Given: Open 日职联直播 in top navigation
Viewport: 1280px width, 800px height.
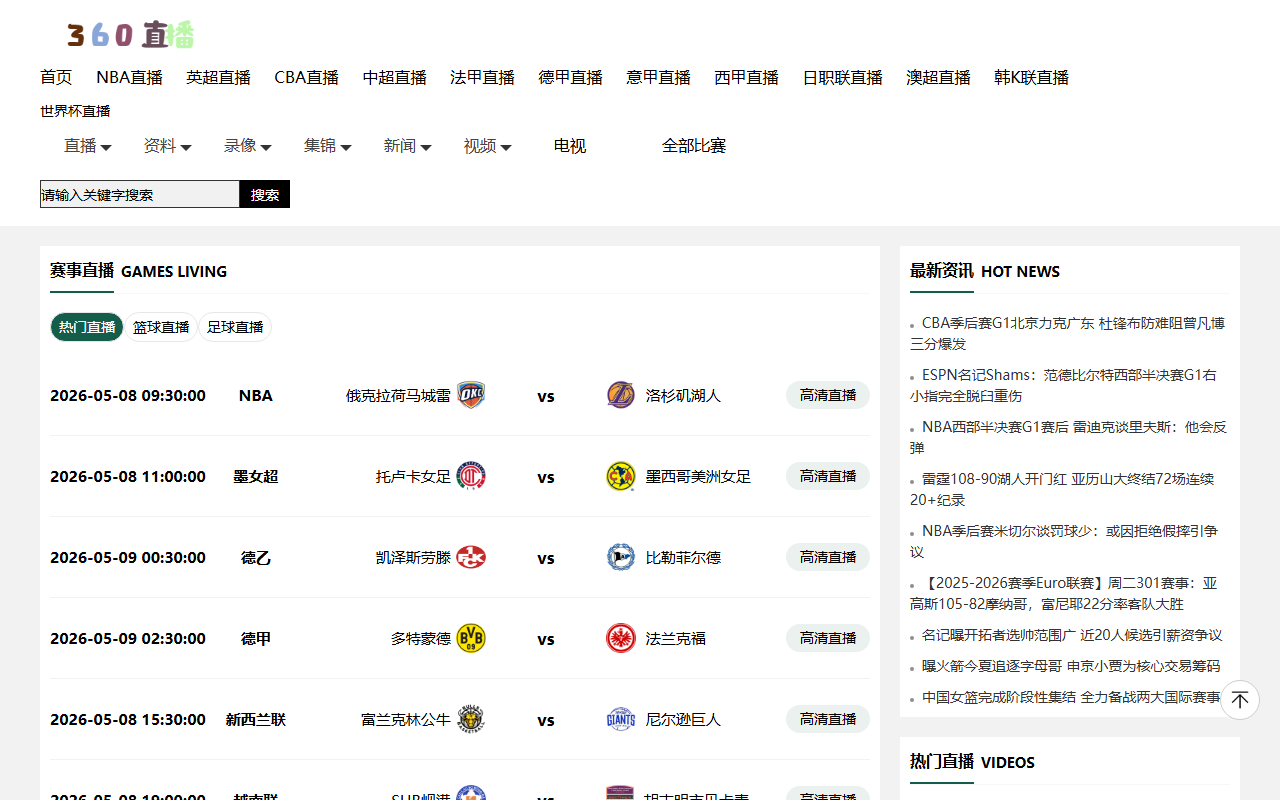Looking at the screenshot, I should click(x=842, y=77).
